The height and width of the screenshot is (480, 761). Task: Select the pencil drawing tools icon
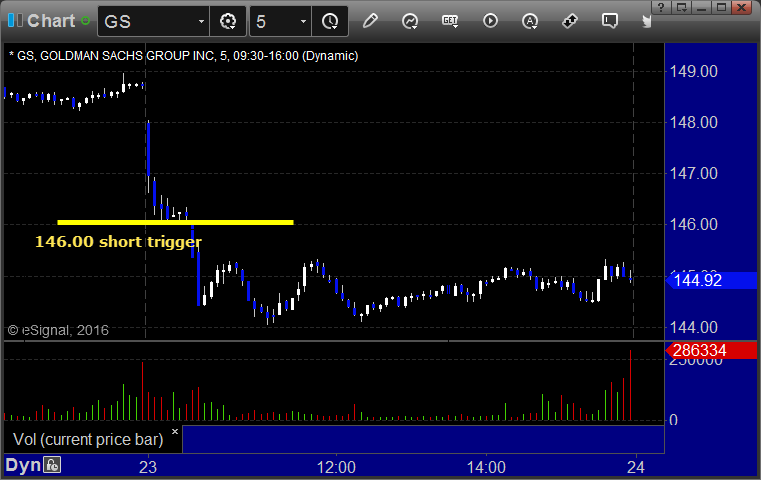click(370, 21)
